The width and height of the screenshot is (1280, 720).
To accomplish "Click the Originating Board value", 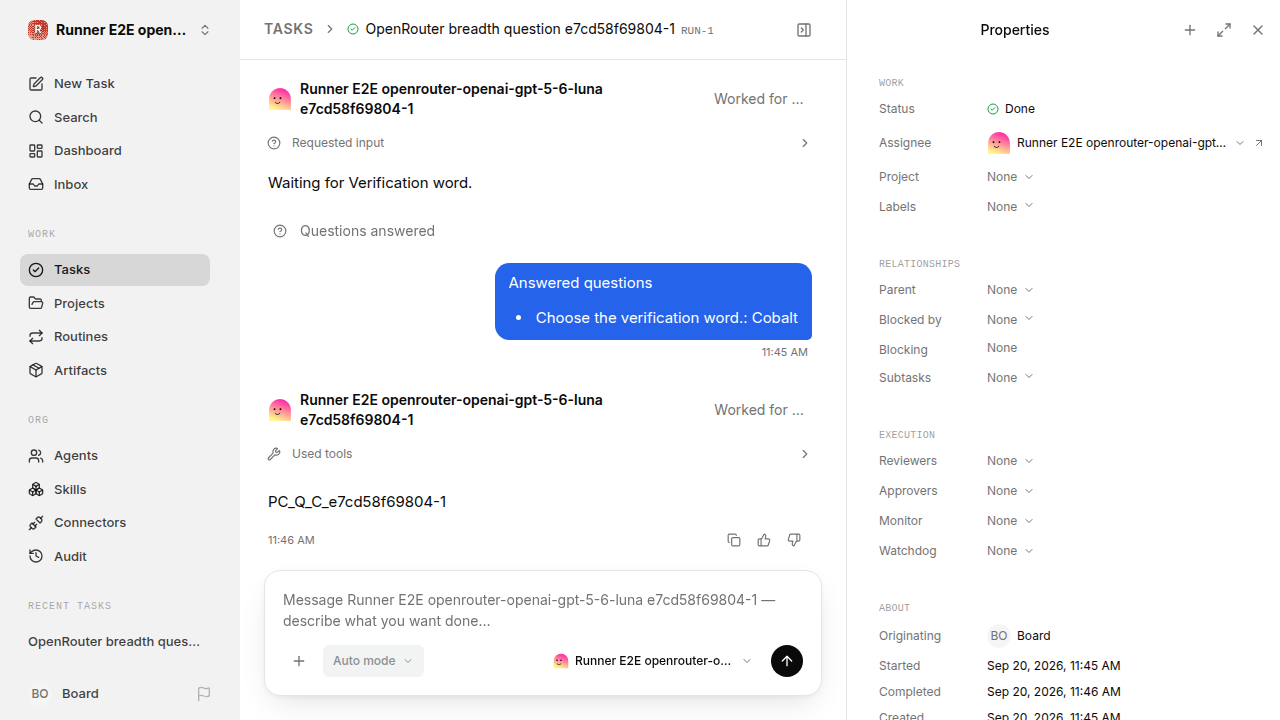I will coord(1019,636).
